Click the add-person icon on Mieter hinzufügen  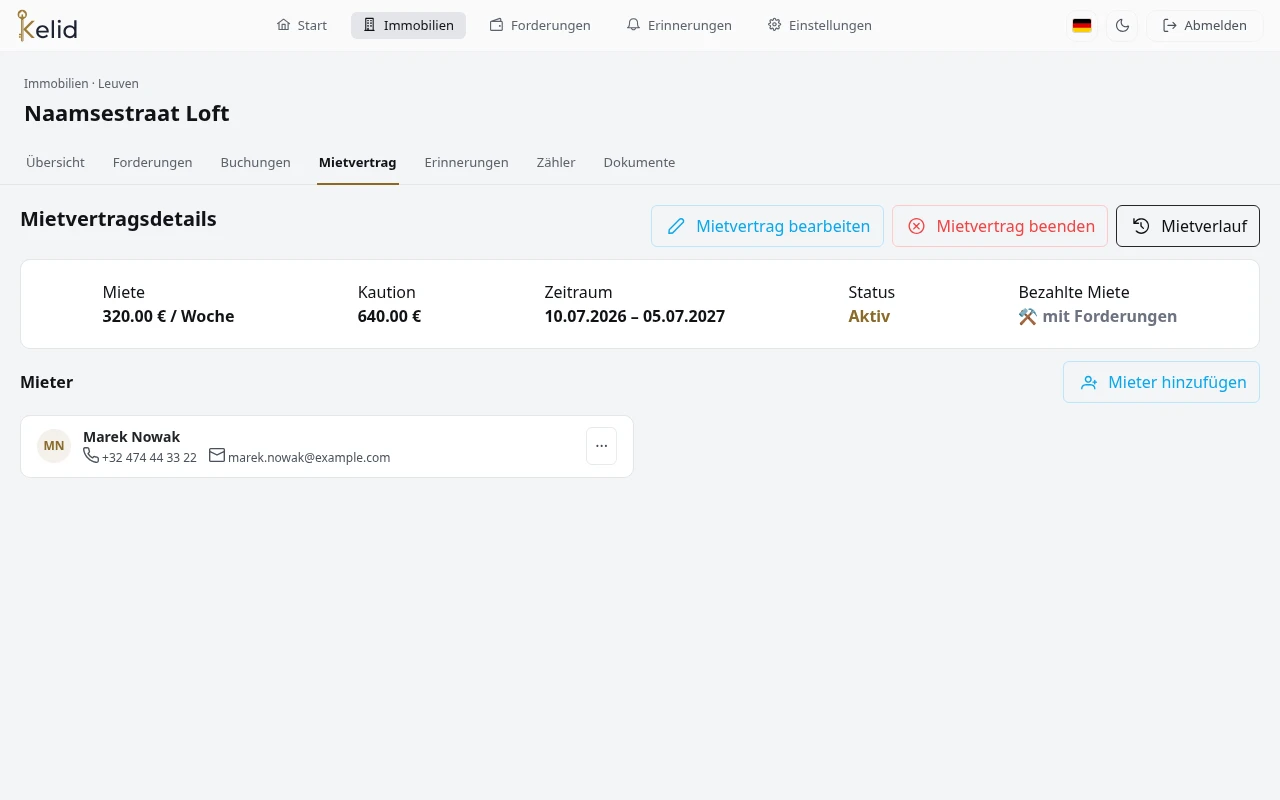point(1089,382)
